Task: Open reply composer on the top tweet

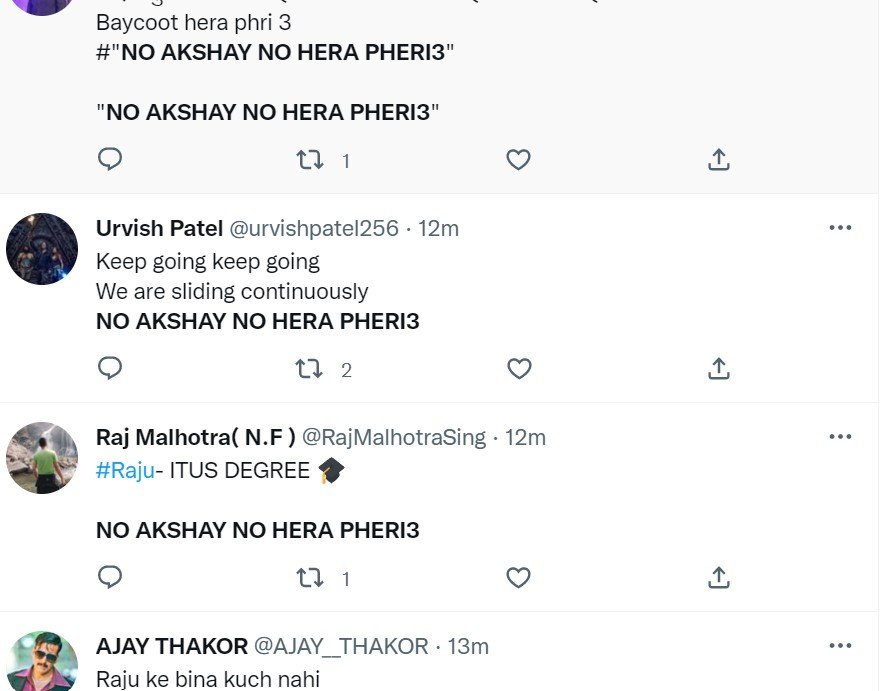Action: point(110,160)
